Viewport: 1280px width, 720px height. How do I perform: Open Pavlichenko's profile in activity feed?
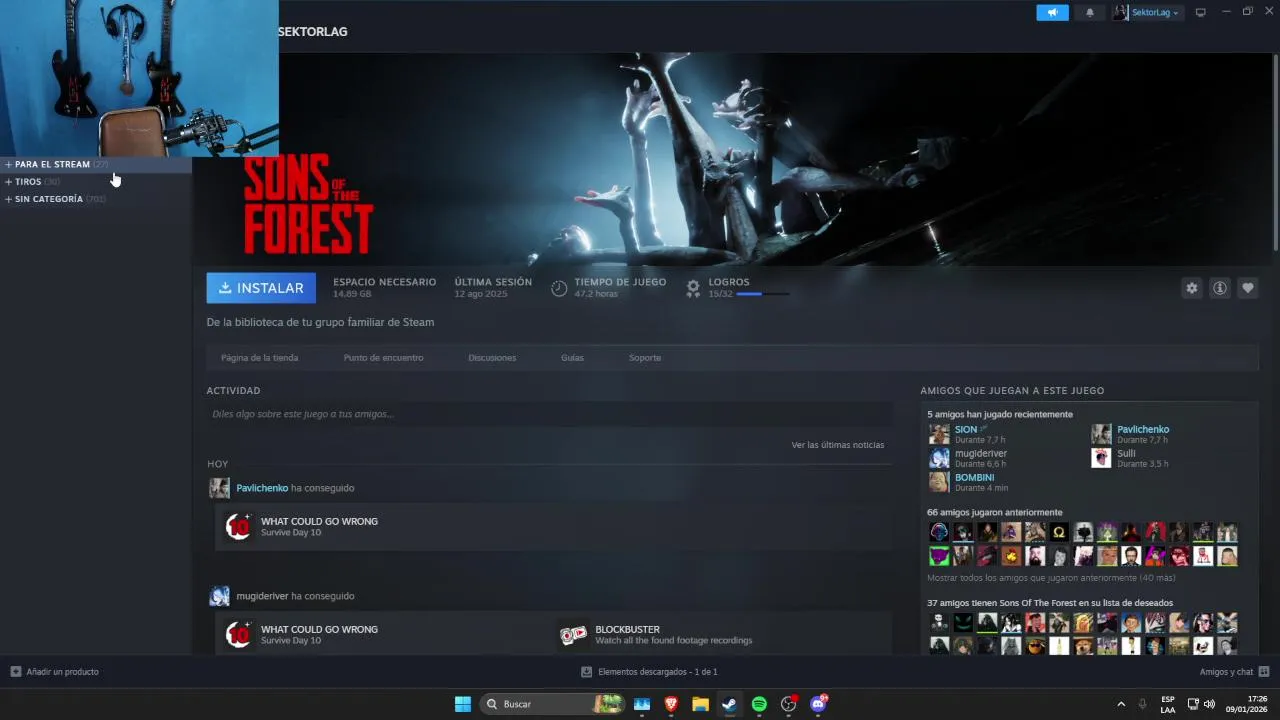[x=262, y=488]
